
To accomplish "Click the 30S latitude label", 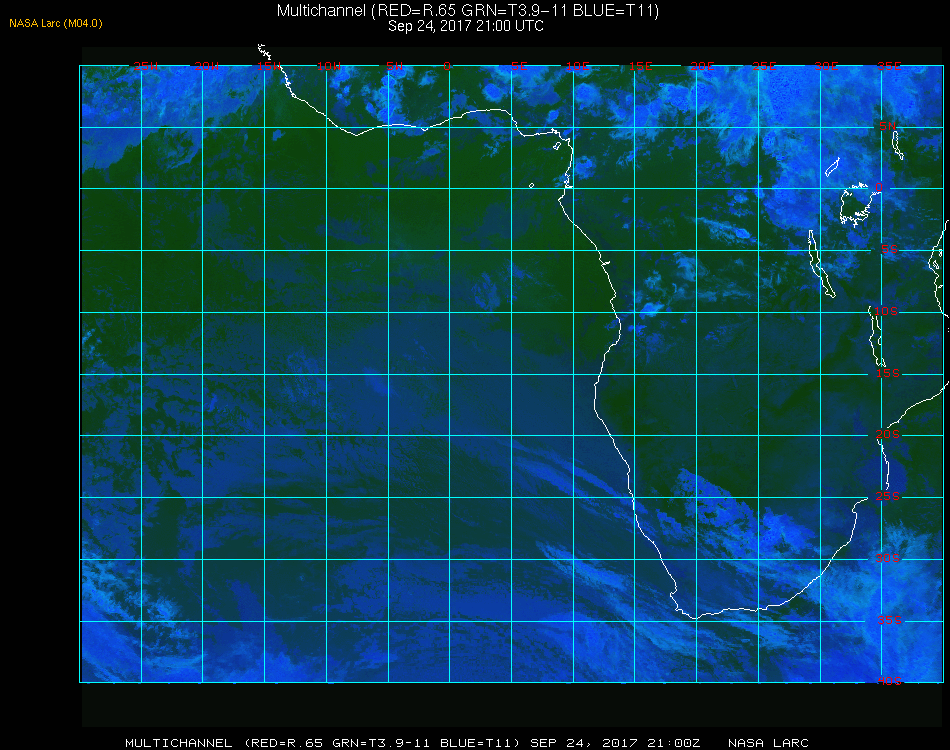I will [x=888, y=558].
